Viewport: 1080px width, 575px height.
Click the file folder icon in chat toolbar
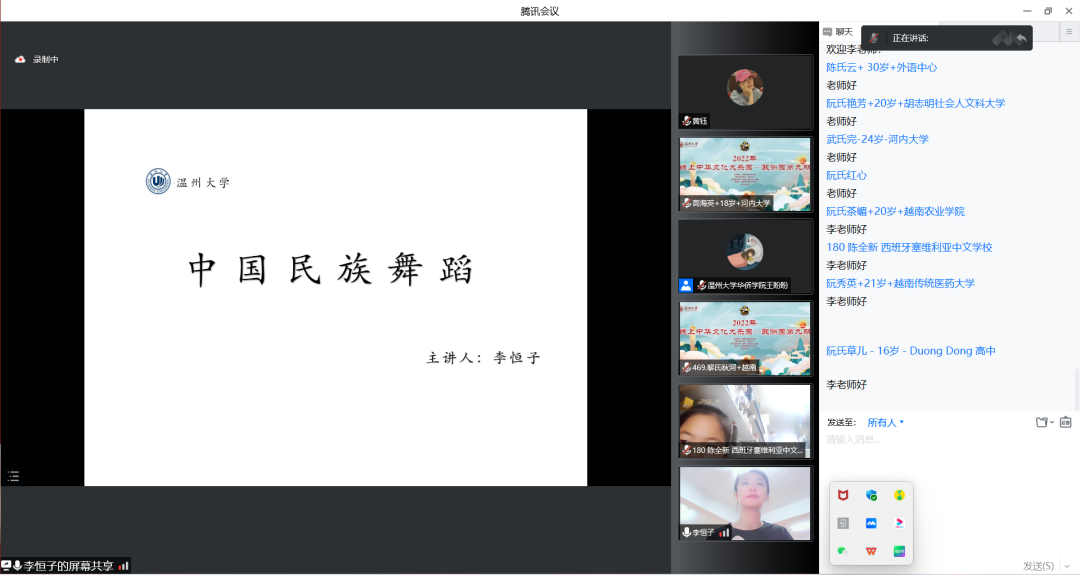[1042, 422]
